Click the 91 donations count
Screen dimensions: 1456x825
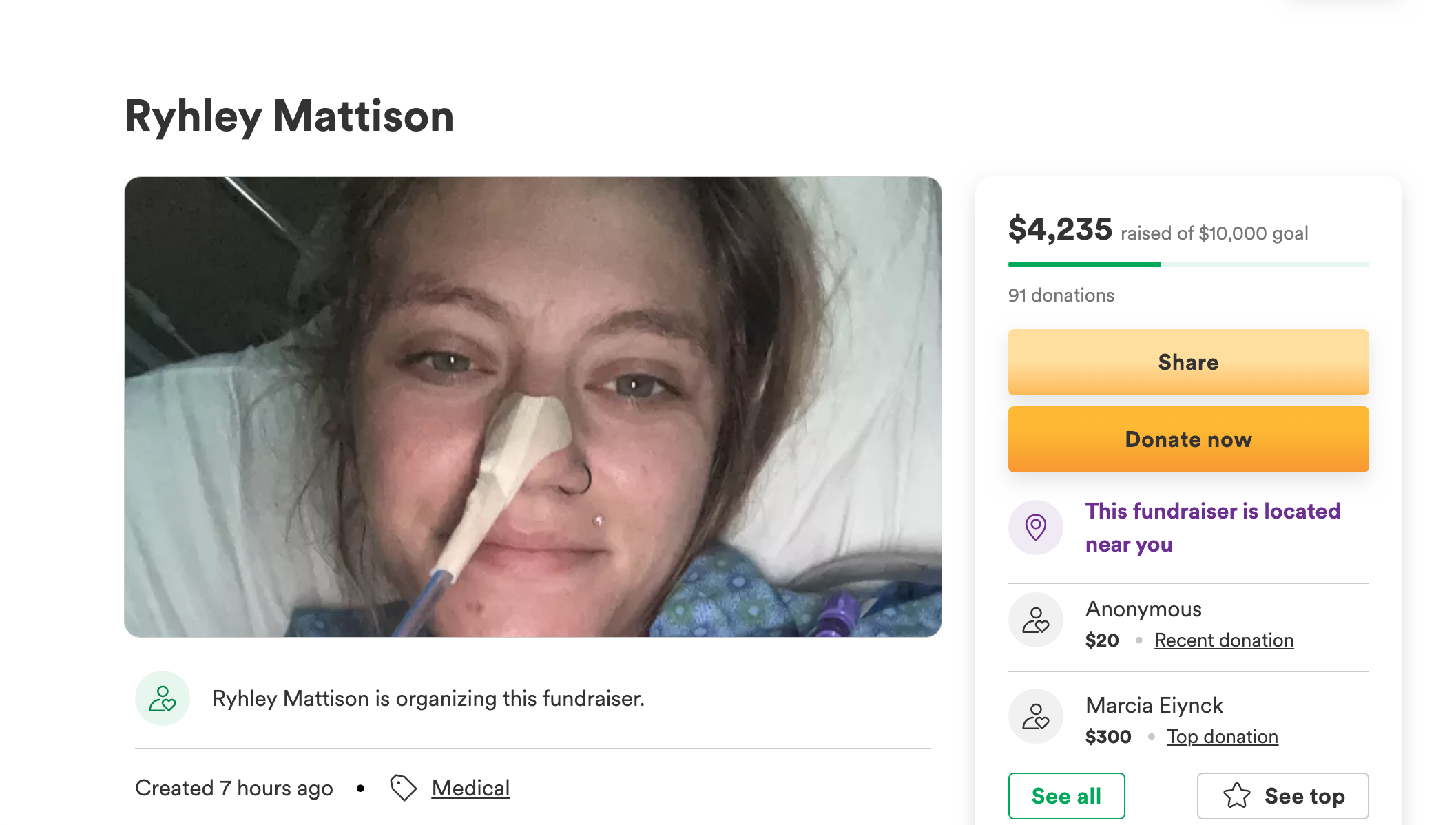(1061, 295)
